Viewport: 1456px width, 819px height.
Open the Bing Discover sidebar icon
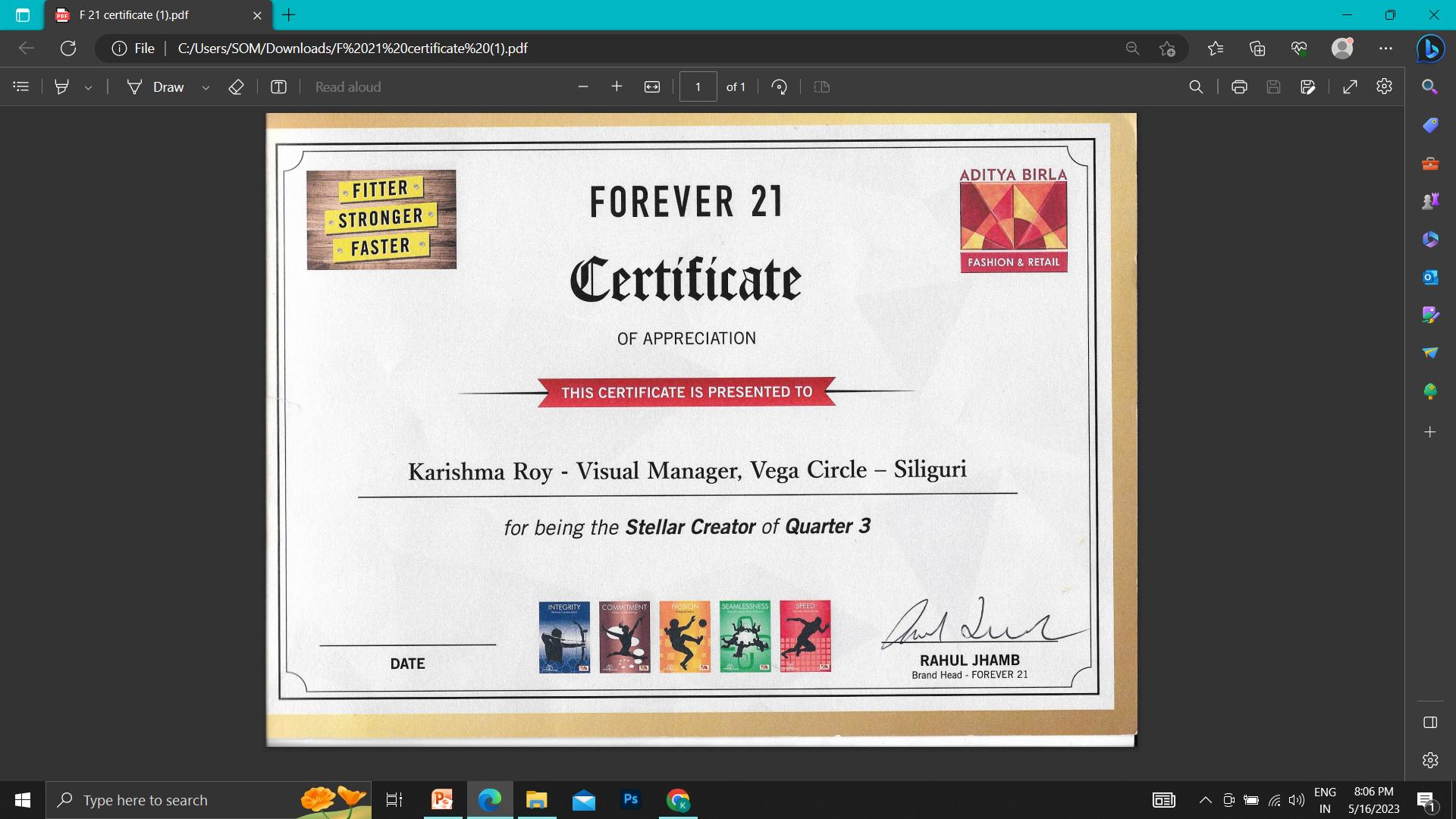tap(1430, 49)
